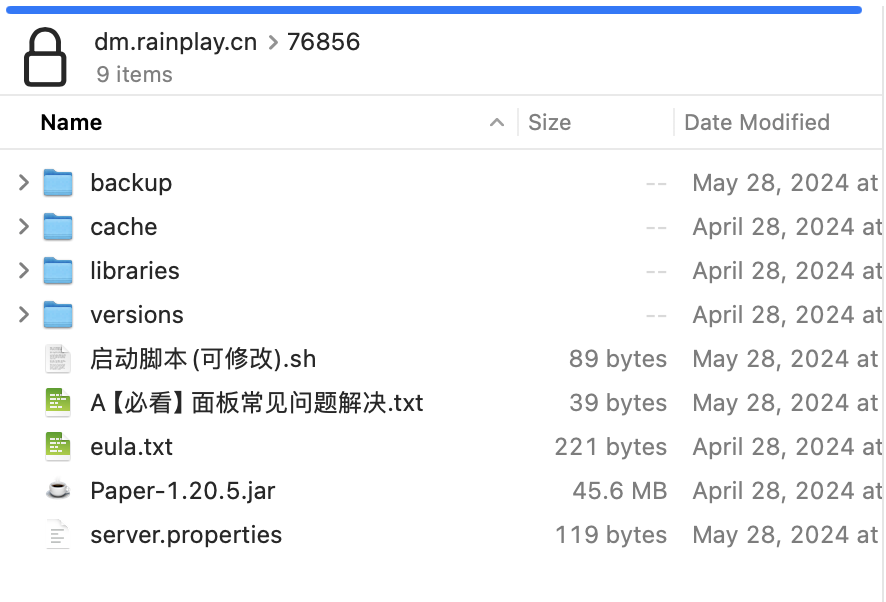
Task: Click the server.properties file icon
Action: coord(58,534)
